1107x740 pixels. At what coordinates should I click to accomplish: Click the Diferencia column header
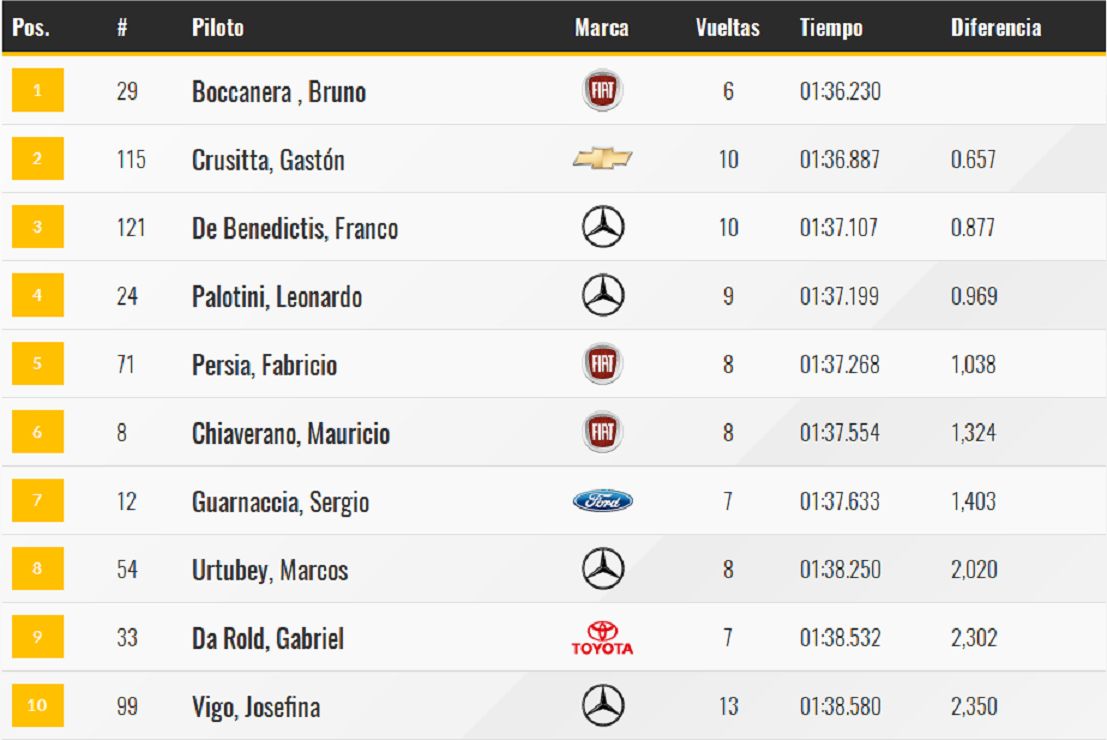click(x=995, y=28)
